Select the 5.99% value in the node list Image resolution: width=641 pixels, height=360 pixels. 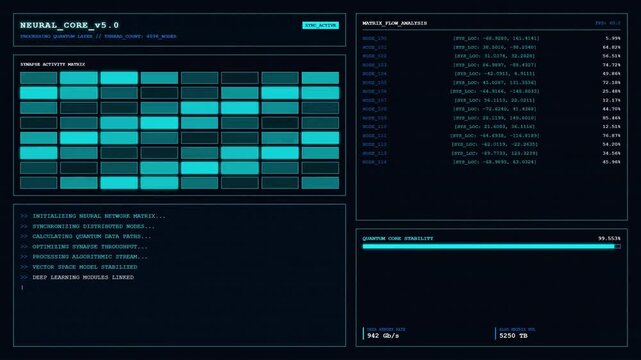coord(613,38)
